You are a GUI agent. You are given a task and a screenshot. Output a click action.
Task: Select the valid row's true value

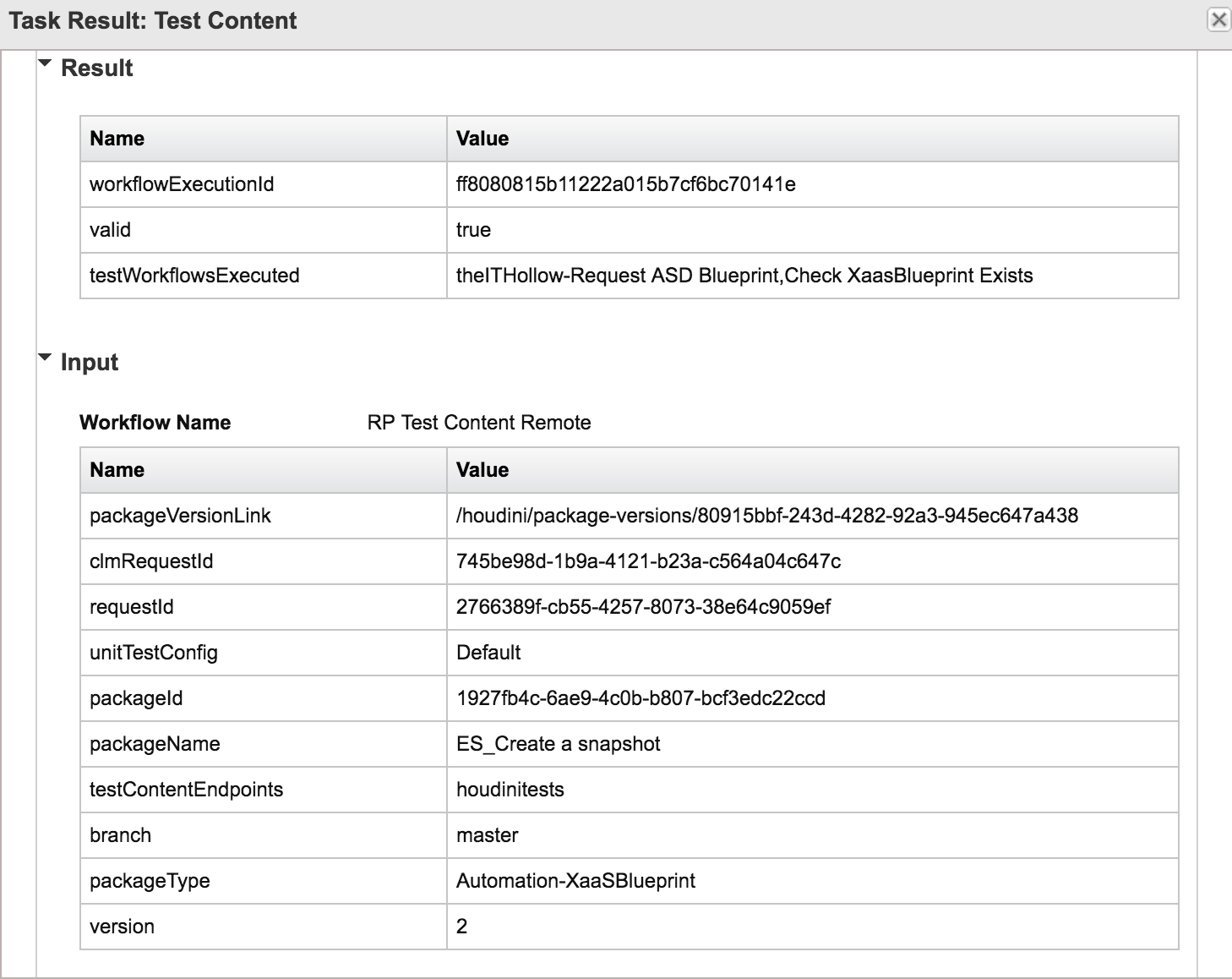(x=473, y=230)
